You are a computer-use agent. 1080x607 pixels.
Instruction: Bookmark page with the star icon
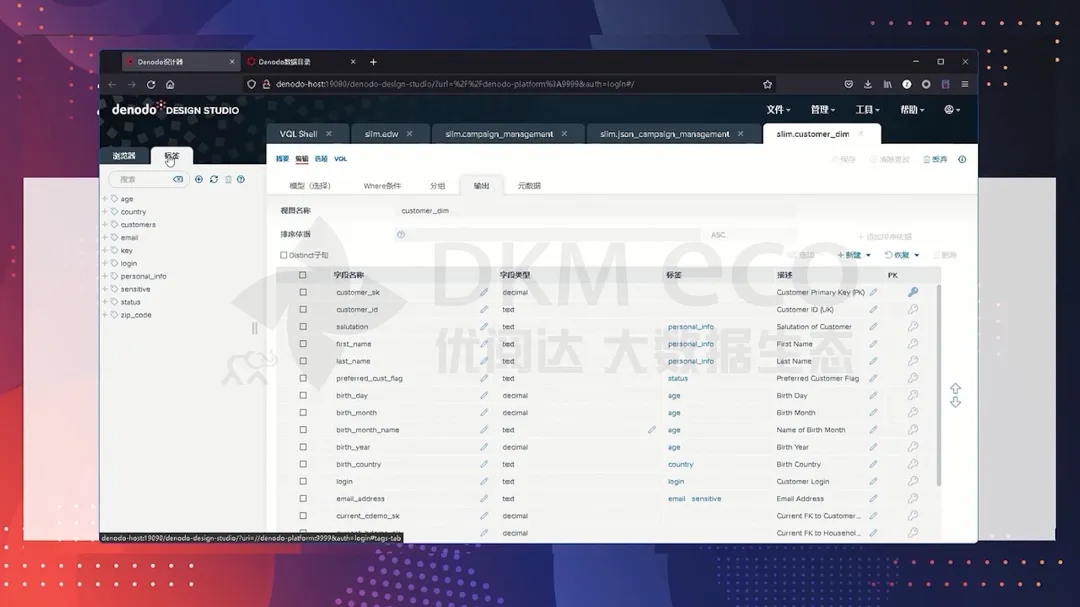tap(767, 85)
